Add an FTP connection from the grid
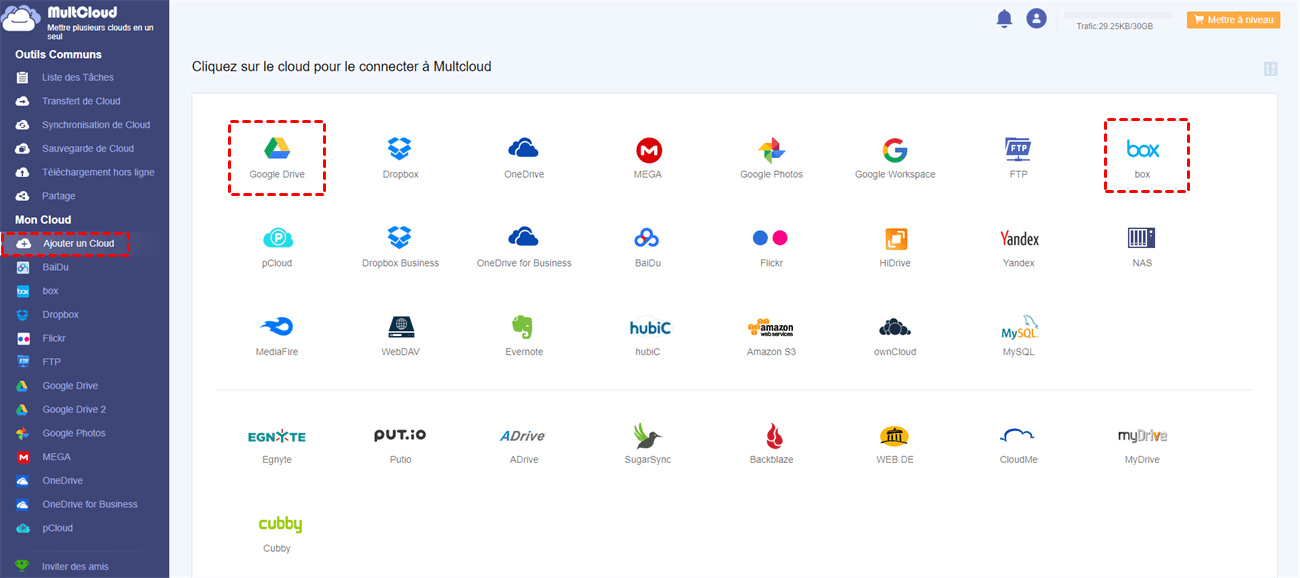This screenshot has width=1300, height=578. (1018, 157)
